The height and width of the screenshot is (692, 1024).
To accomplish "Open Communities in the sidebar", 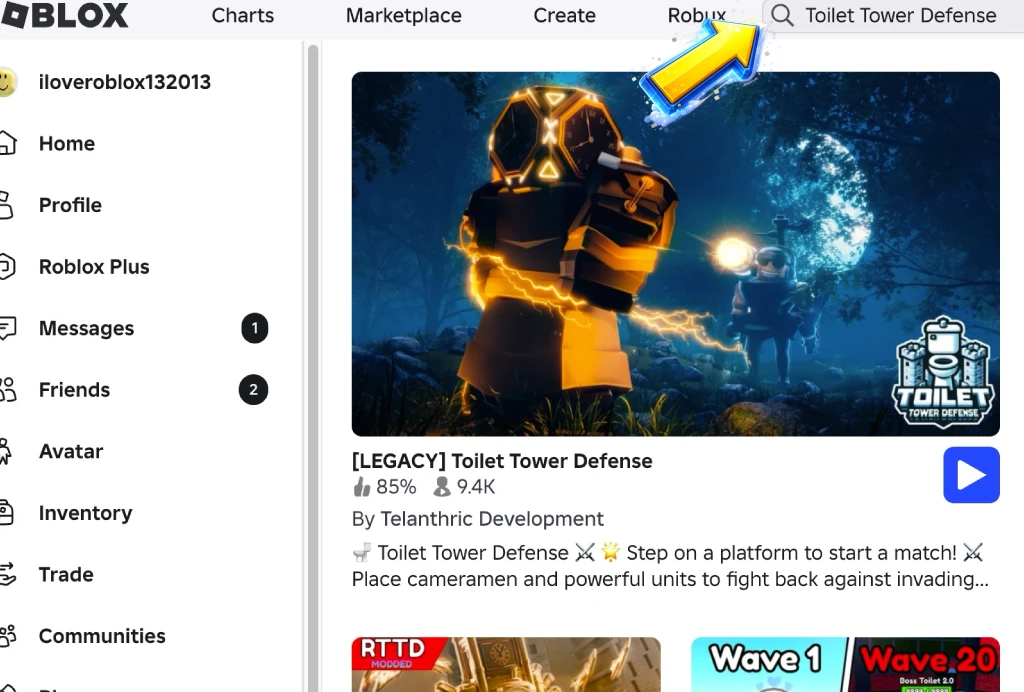I will (x=102, y=636).
